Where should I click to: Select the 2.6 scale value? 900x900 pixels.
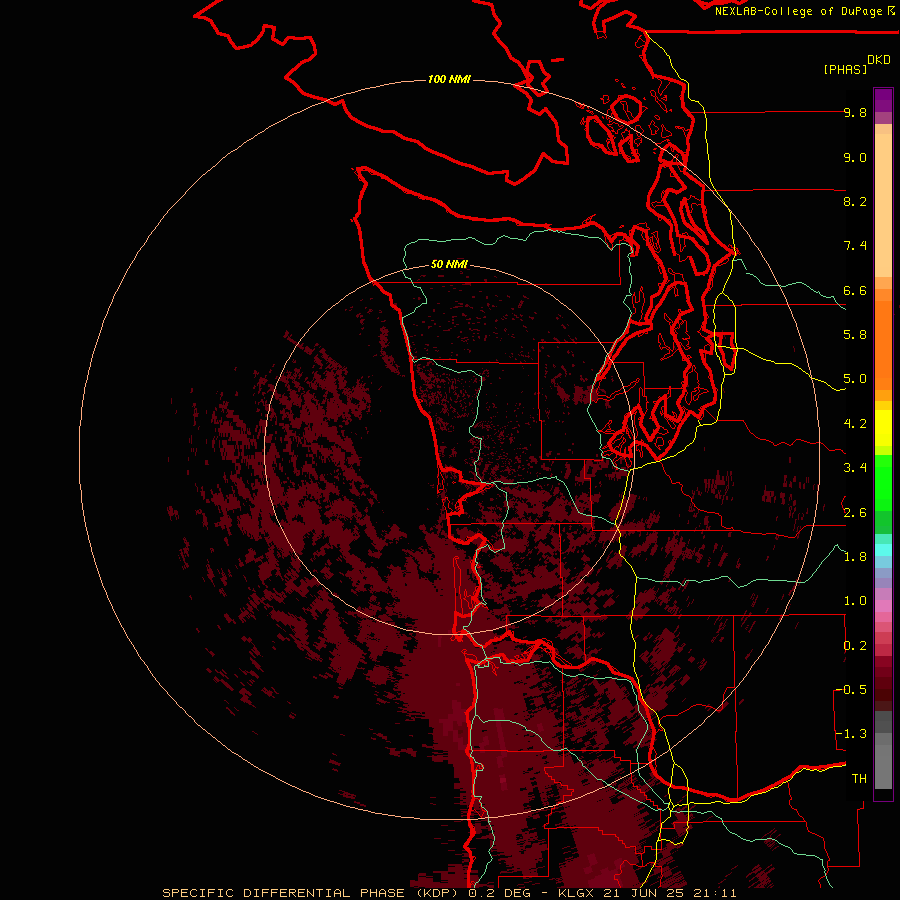tap(855, 513)
